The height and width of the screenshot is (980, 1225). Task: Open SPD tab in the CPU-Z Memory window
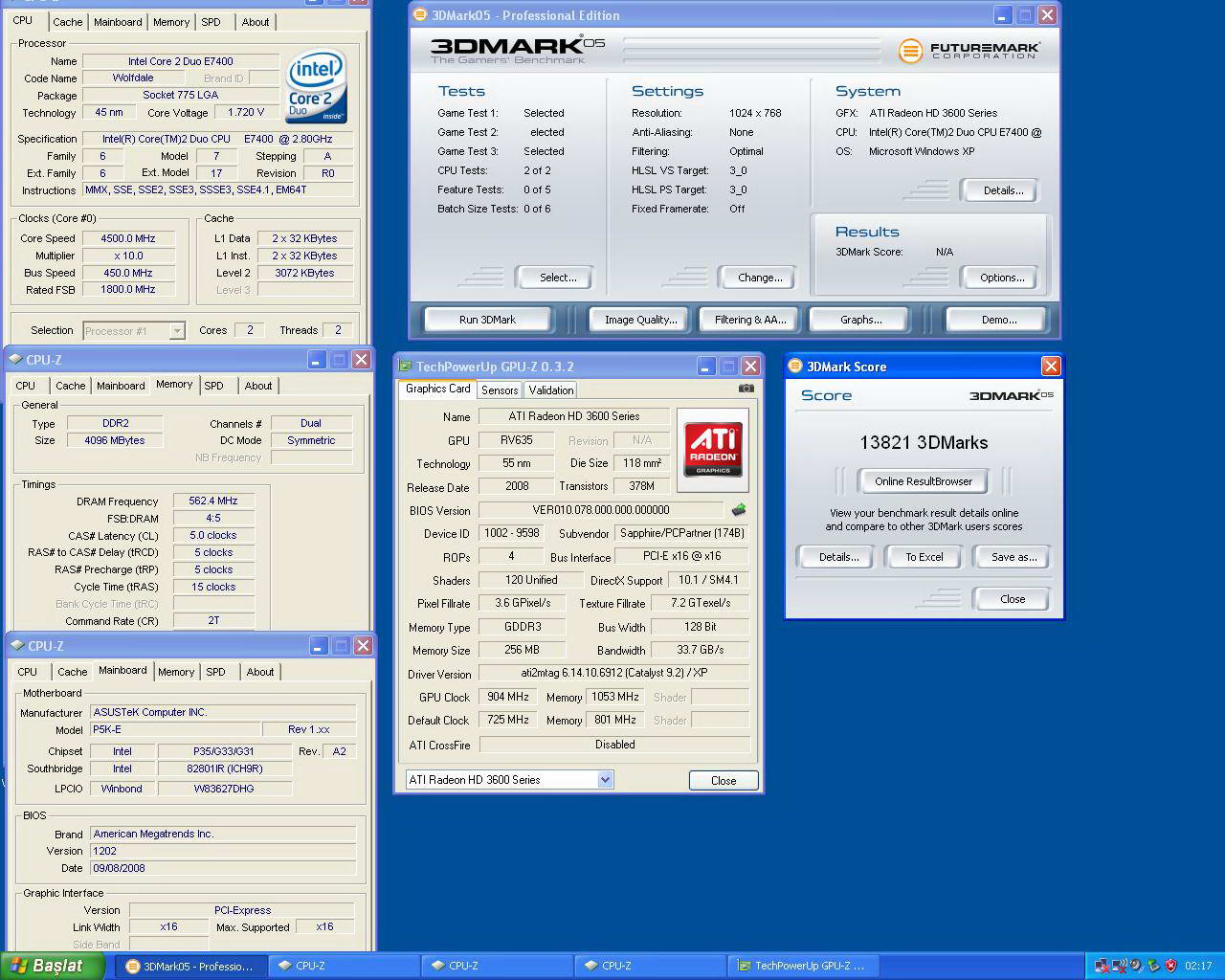(x=214, y=386)
